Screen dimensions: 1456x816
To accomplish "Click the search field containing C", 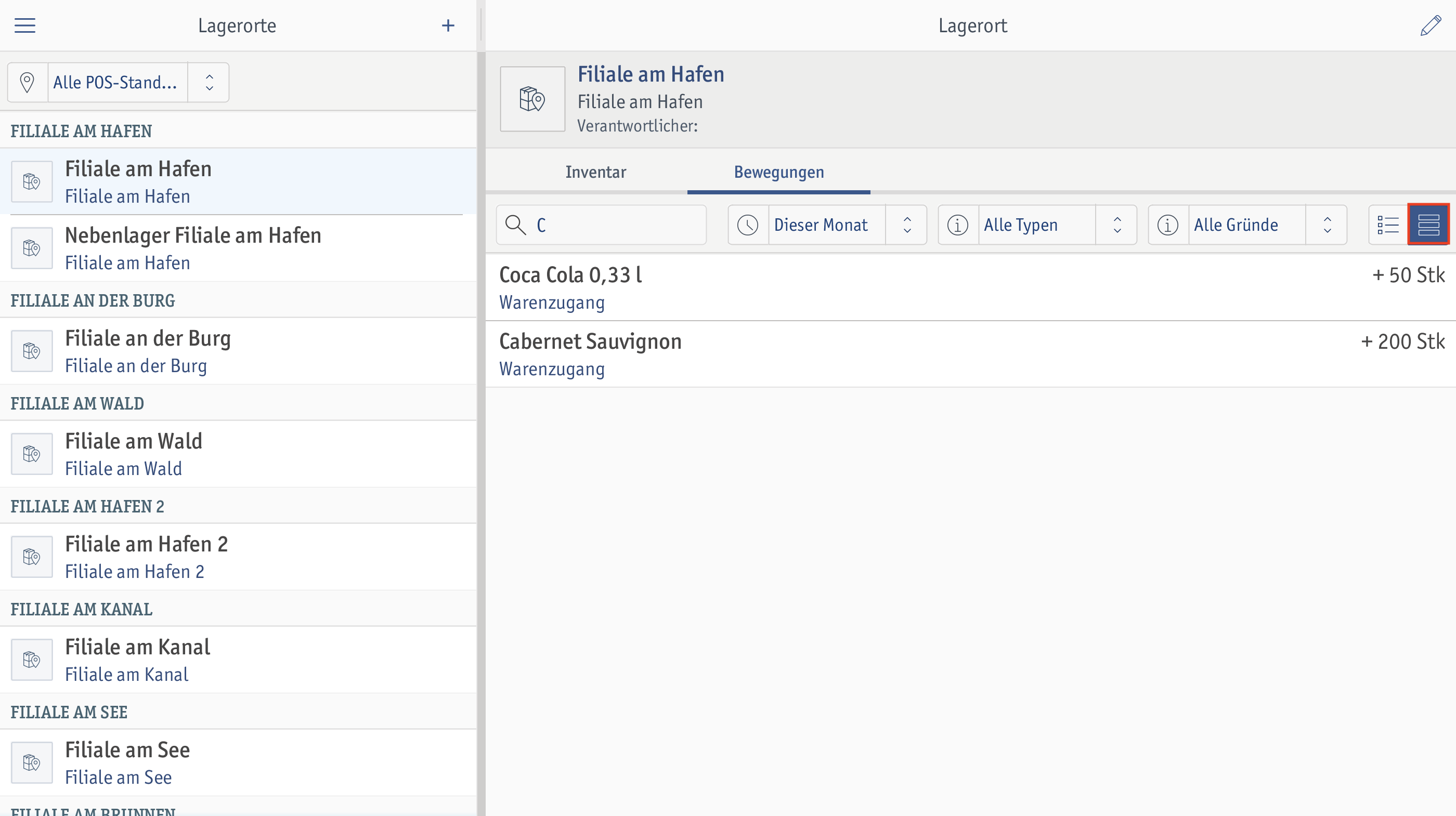I will click(x=602, y=225).
